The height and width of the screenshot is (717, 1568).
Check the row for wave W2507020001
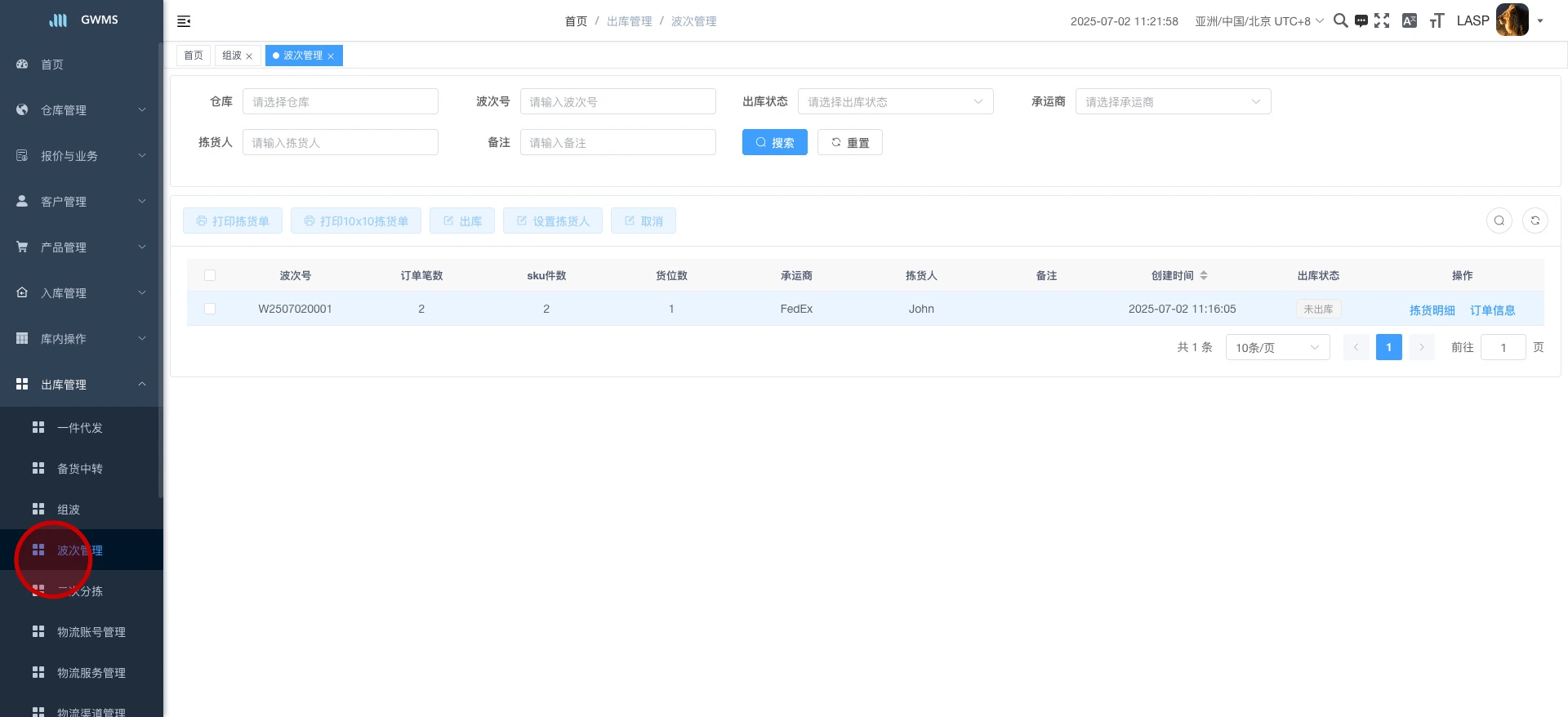[210, 309]
